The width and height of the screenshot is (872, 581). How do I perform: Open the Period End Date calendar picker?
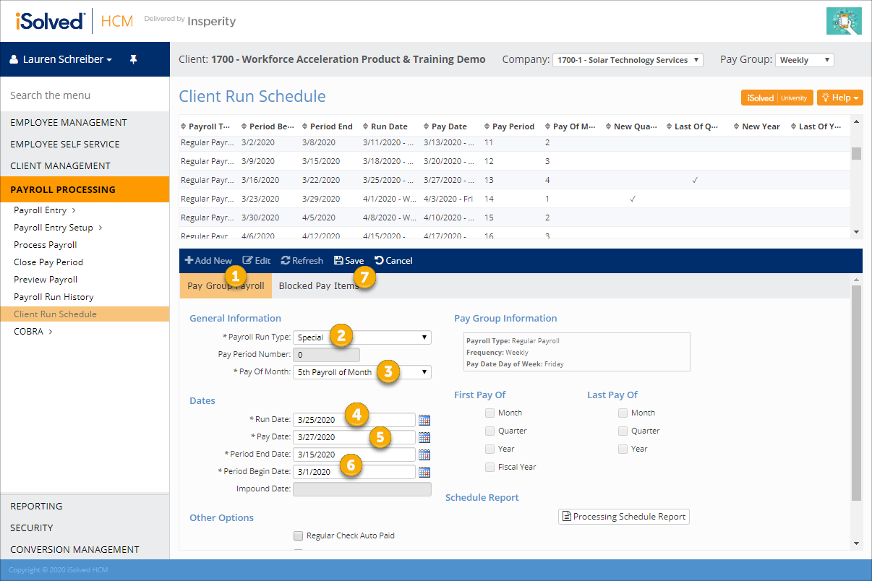424,455
